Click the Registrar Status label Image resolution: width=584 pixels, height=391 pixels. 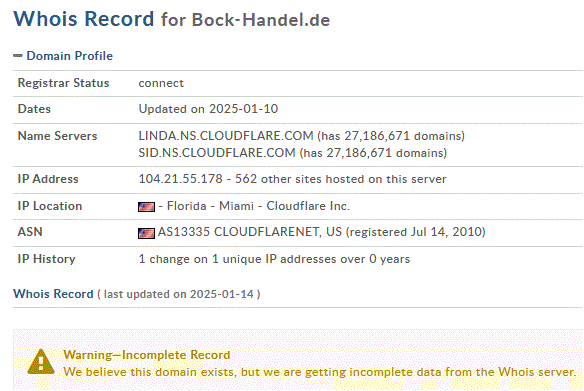[x=63, y=83]
